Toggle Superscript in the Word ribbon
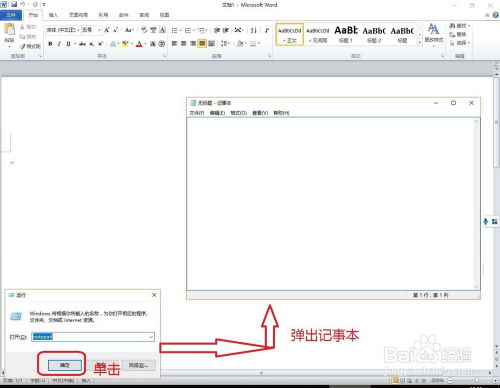500x388 pixels. [100, 44]
